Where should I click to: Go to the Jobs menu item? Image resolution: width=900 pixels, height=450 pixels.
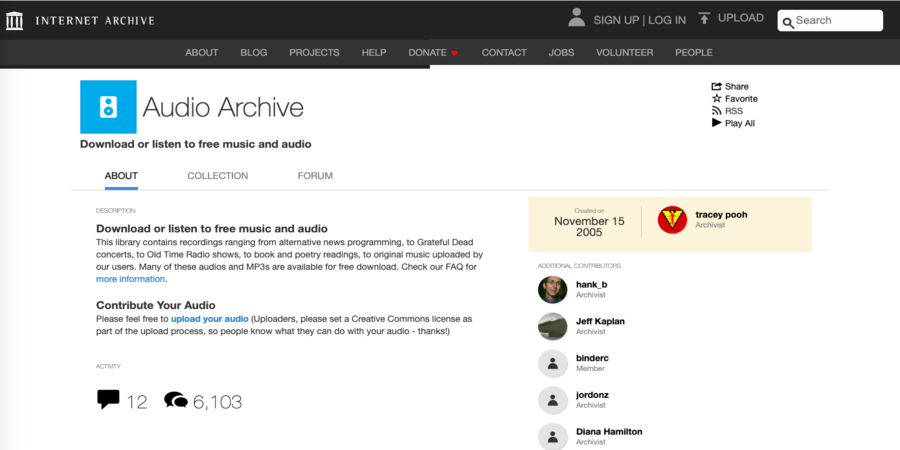coord(561,53)
